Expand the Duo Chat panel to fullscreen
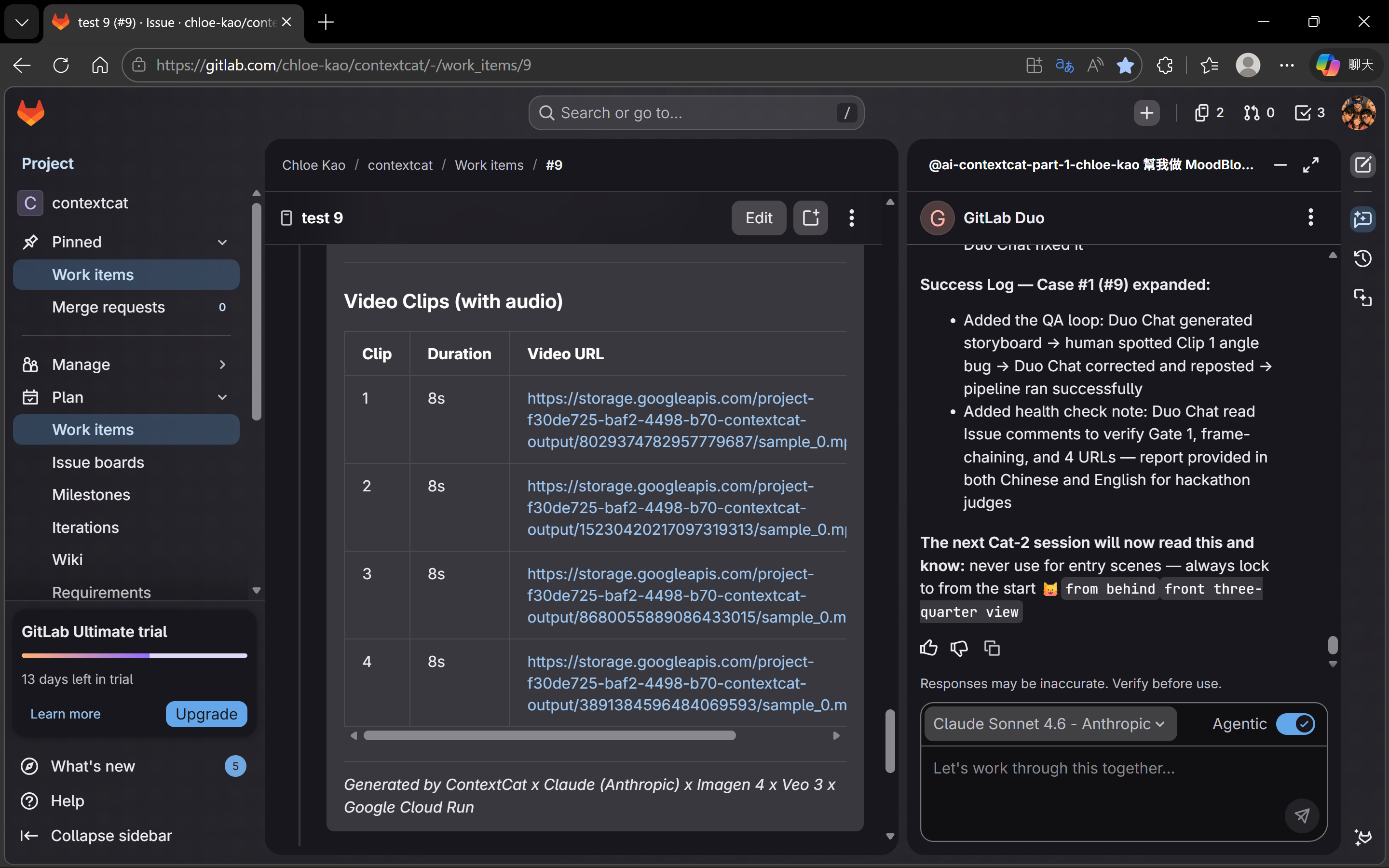 point(1310,165)
